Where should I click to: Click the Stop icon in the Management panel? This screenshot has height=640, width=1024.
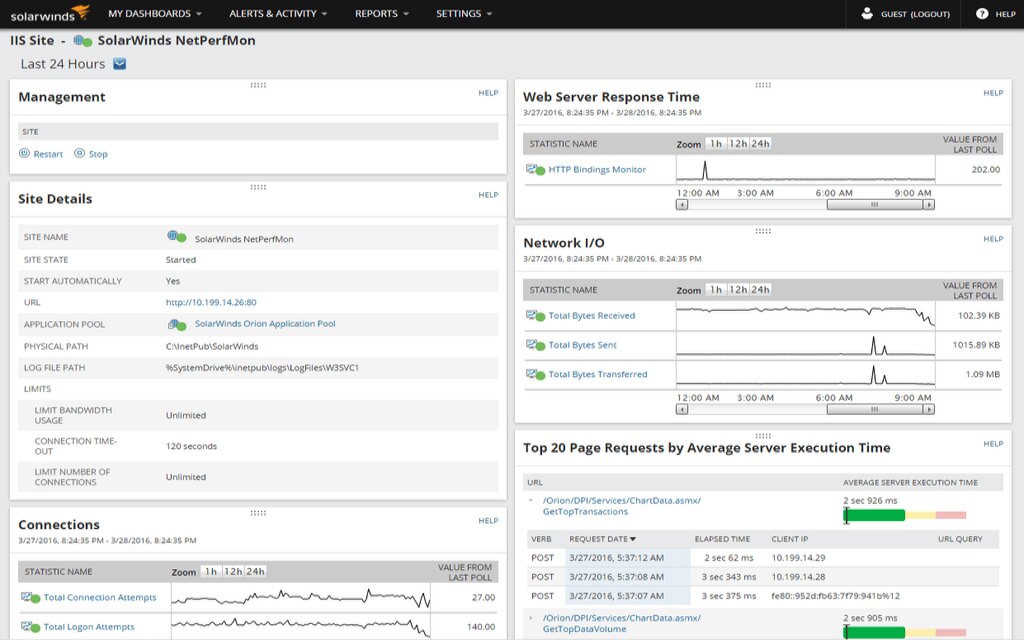click(80, 153)
